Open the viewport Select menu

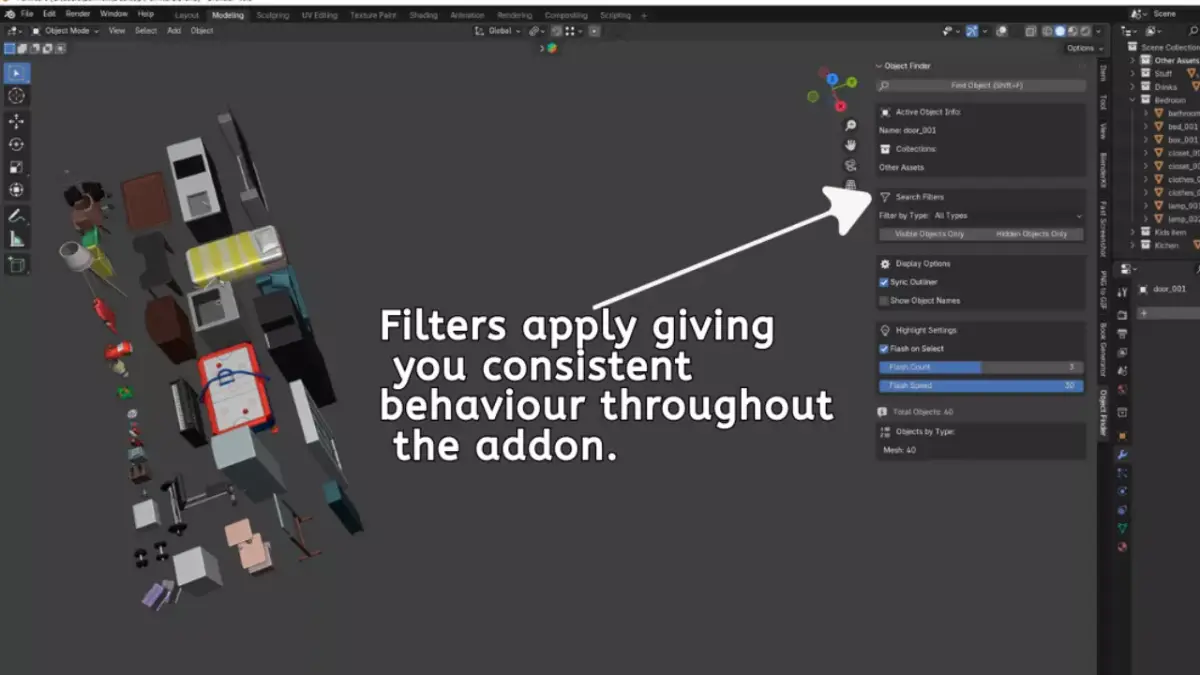146,31
